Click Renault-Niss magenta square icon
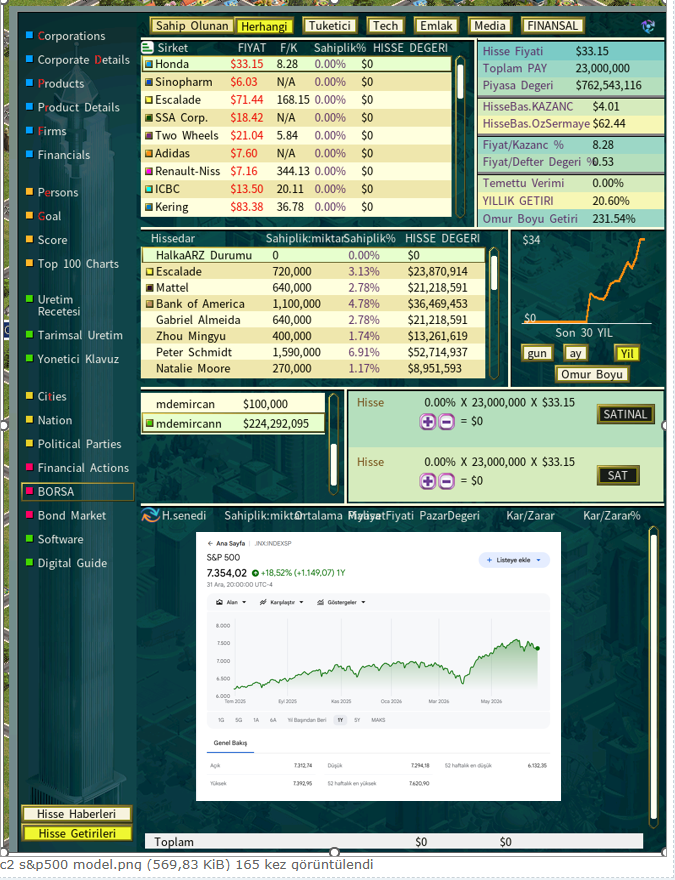This screenshot has width=675, height=880. (149, 171)
